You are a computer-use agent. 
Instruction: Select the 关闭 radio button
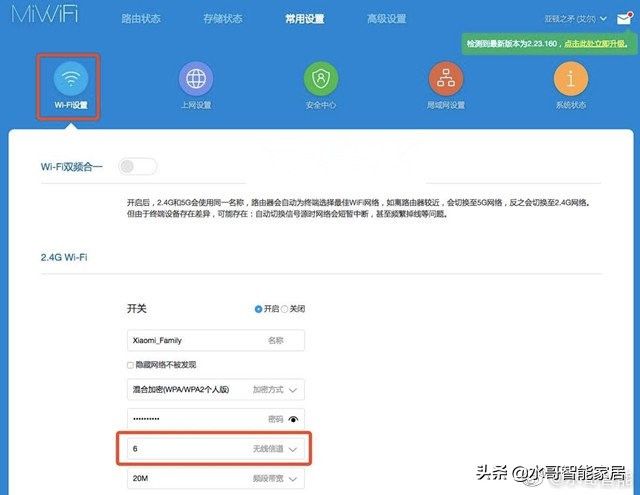[x=284, y=309]
